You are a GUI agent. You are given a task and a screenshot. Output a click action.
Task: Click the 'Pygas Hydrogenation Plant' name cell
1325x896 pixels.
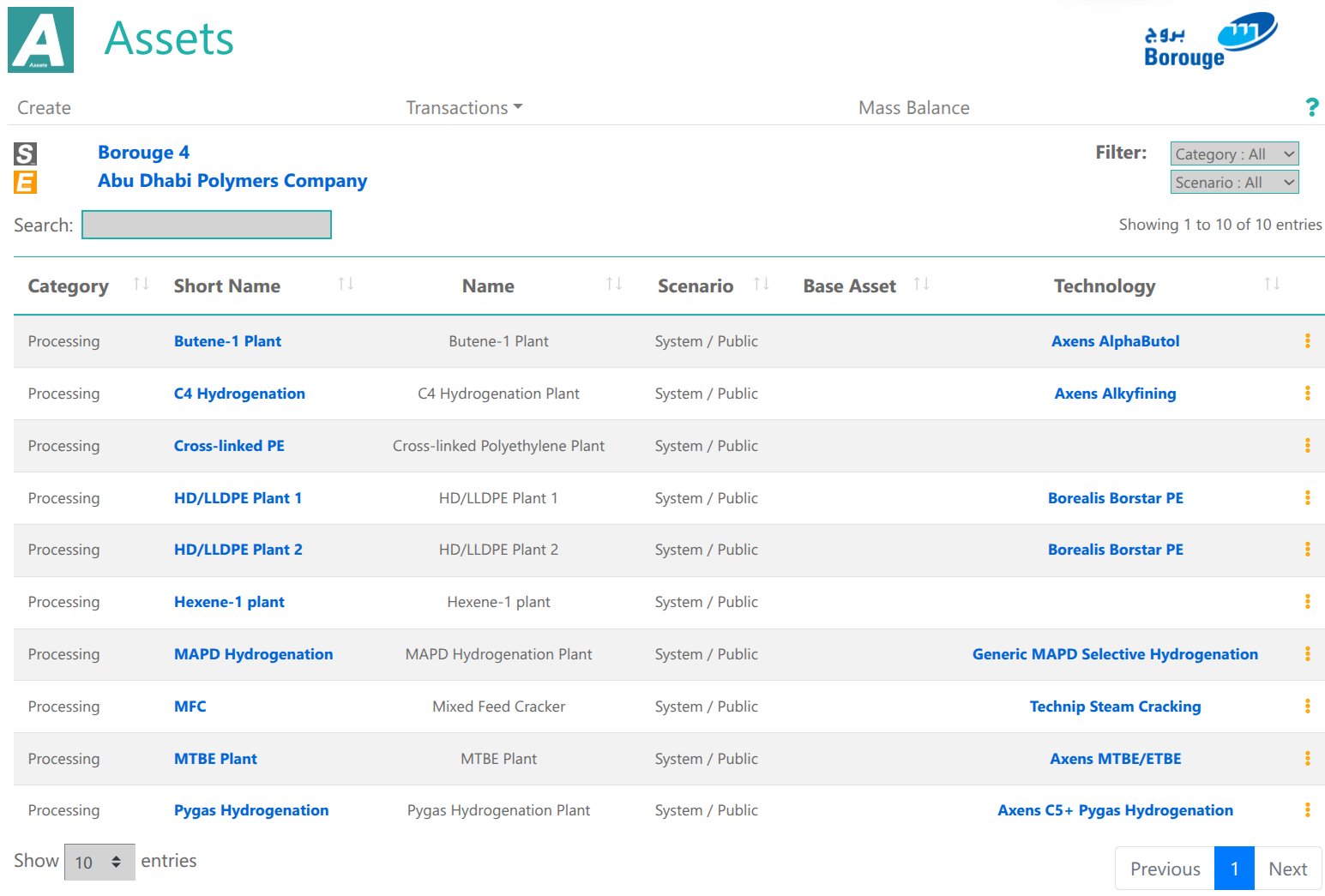498,810
